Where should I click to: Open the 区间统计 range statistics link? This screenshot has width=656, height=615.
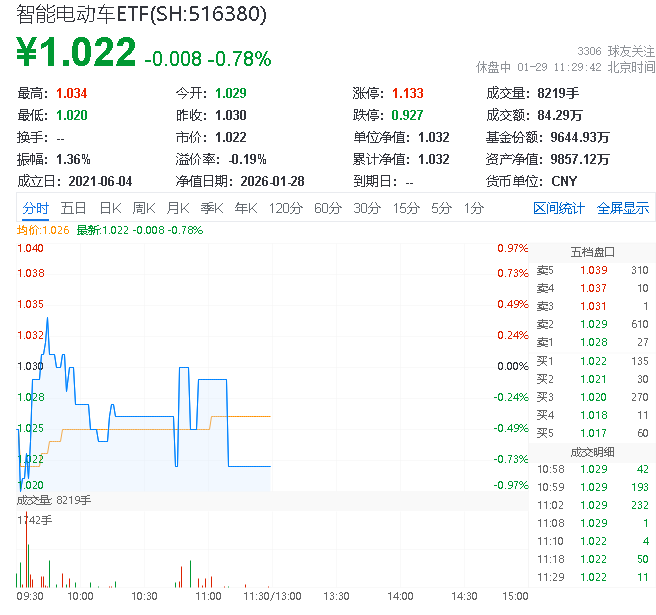coord(559,208)
